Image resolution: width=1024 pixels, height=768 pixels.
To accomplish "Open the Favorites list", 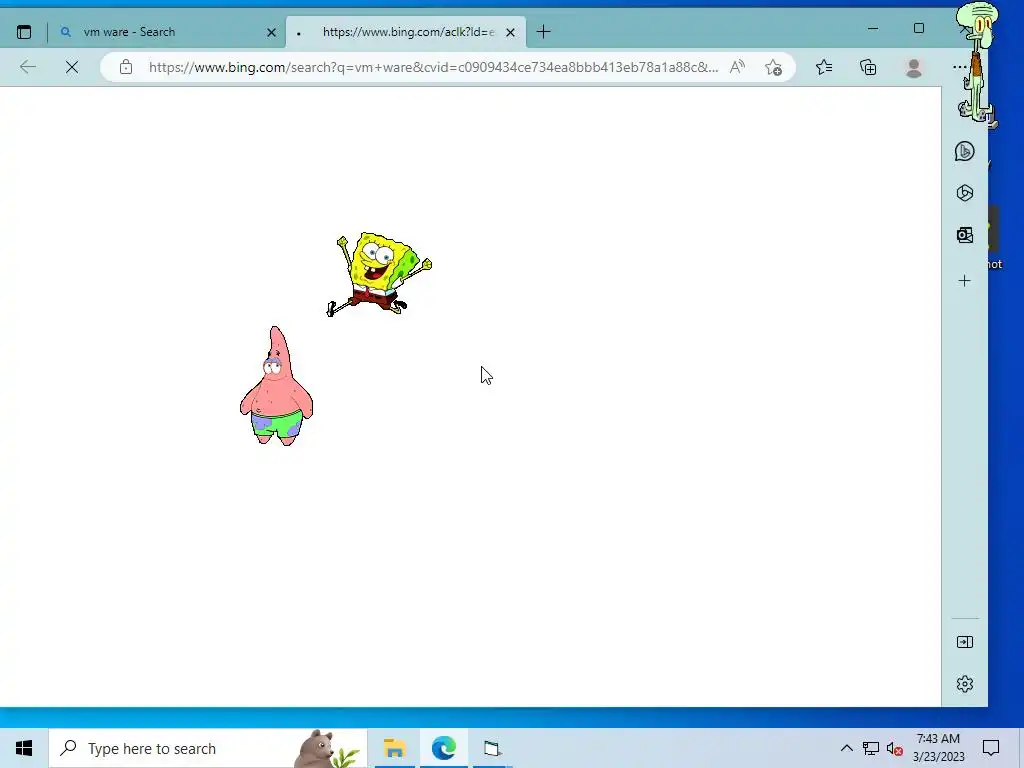I will pyautogui.click(x=824, y=67).
